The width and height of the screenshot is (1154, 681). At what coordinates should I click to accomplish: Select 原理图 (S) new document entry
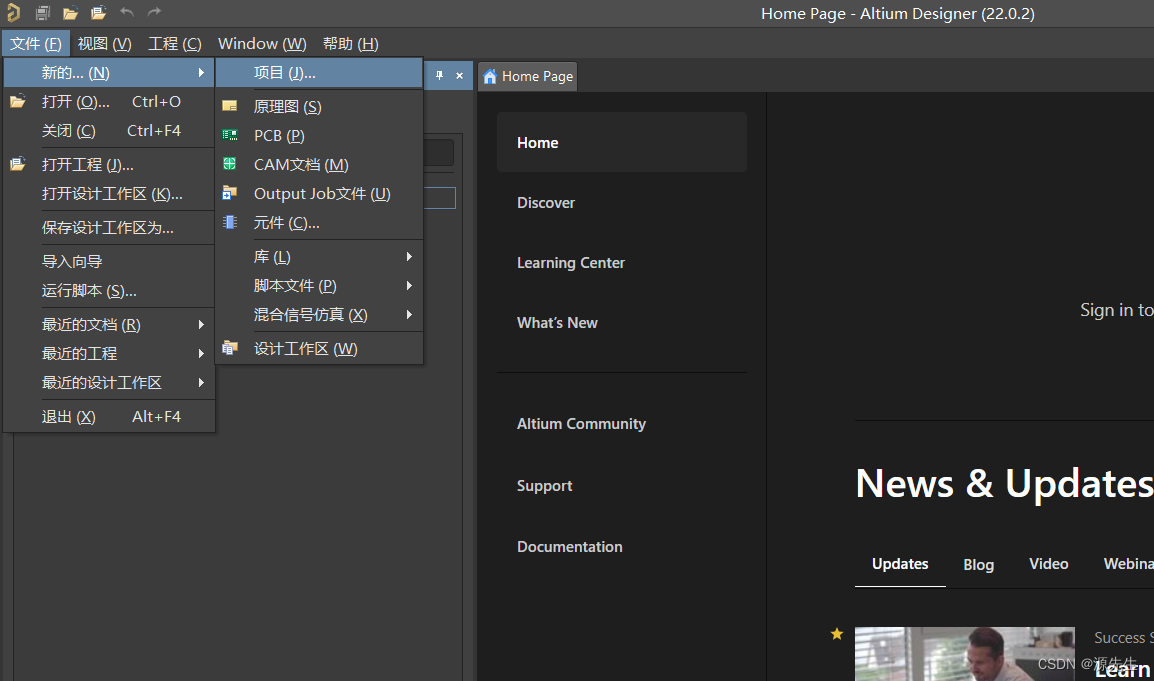tap(319, 107)
